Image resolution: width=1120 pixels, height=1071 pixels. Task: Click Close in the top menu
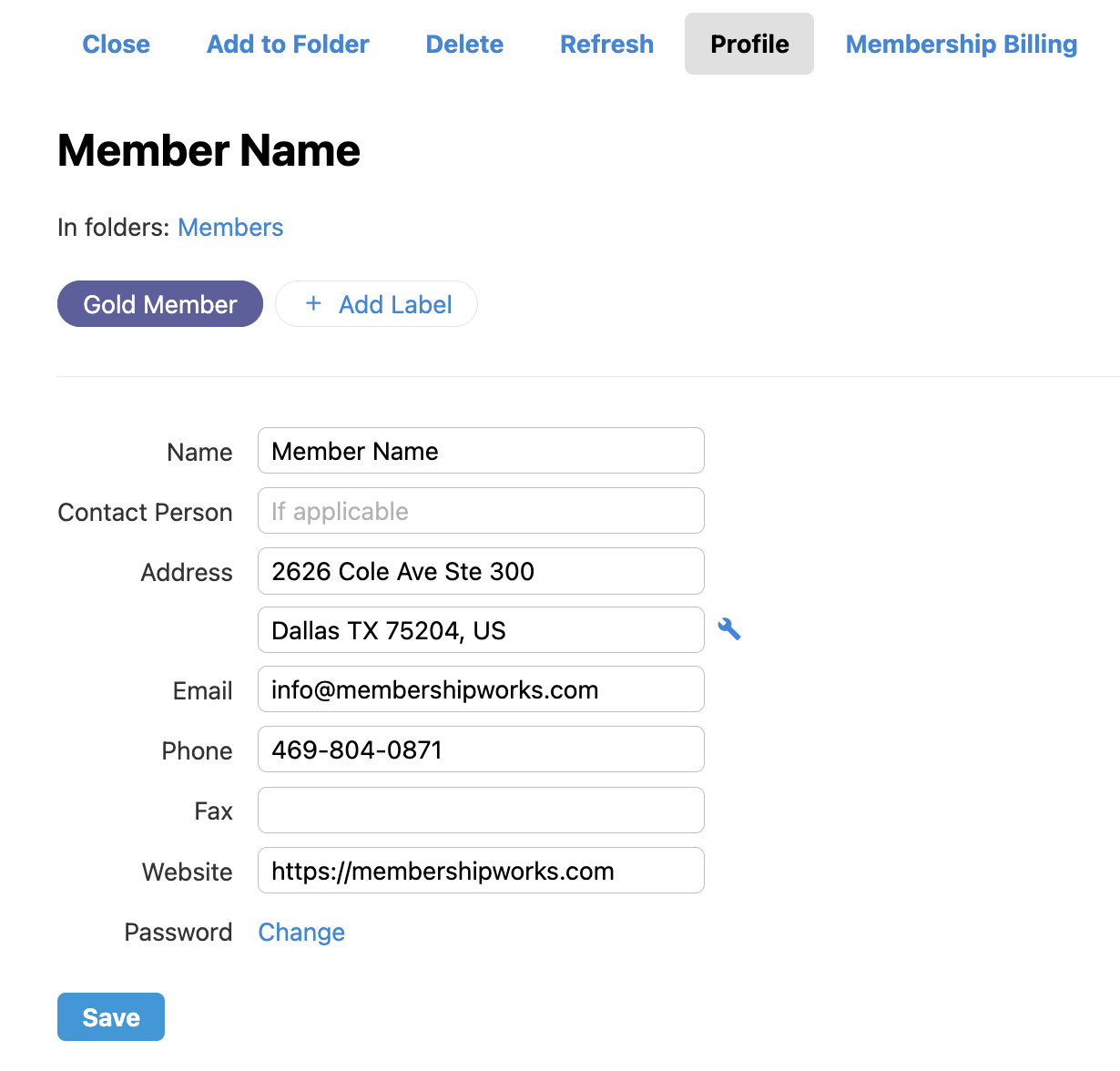116,44
